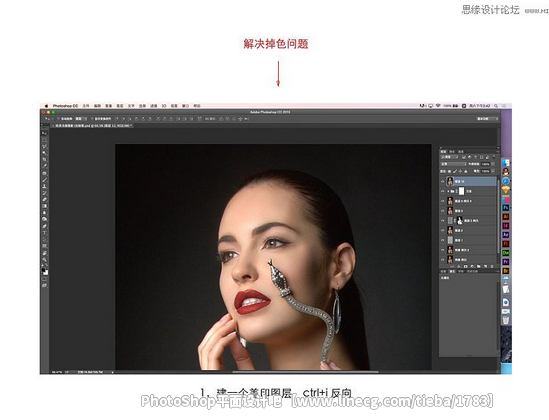The height and width of the screenshot is (420, 549).
Task: Lock transparent pixels in the Layers panel
Action: 449,171
